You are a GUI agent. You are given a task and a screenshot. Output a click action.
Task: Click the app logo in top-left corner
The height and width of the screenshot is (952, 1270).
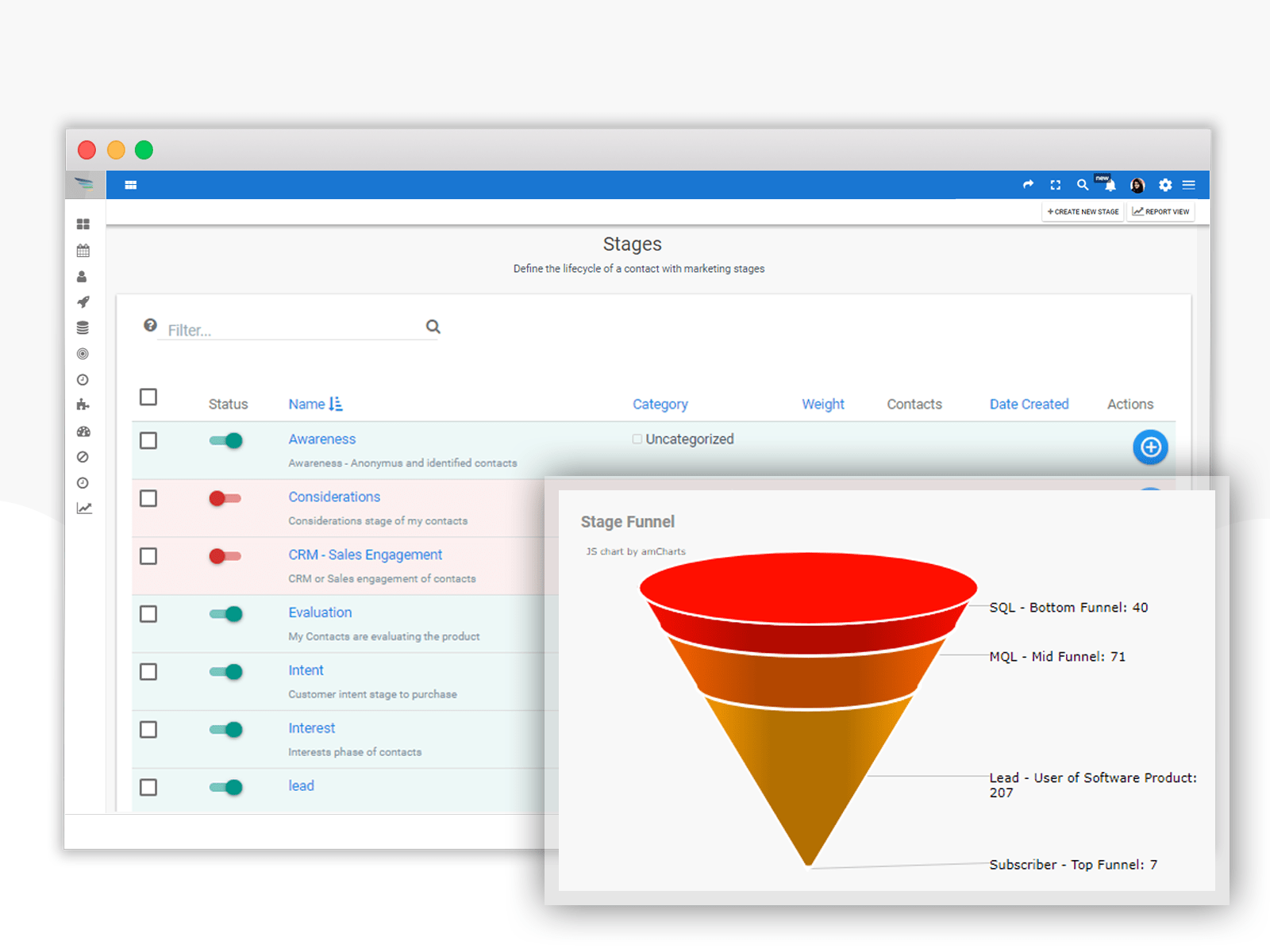click(84, 185)
